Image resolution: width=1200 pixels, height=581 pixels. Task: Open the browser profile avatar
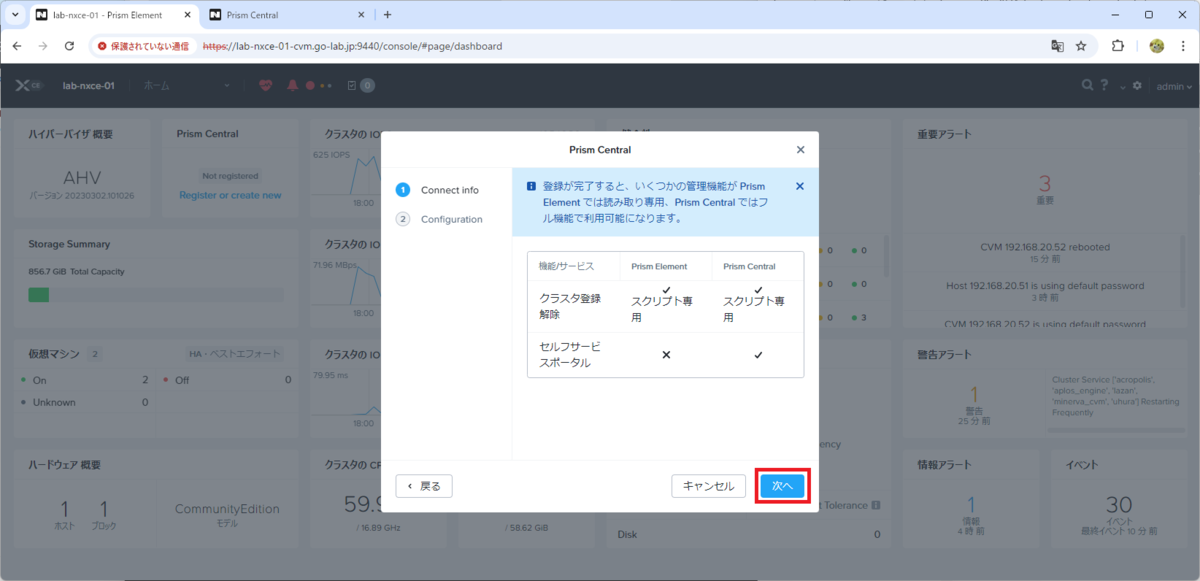[x=1157, y=46]
